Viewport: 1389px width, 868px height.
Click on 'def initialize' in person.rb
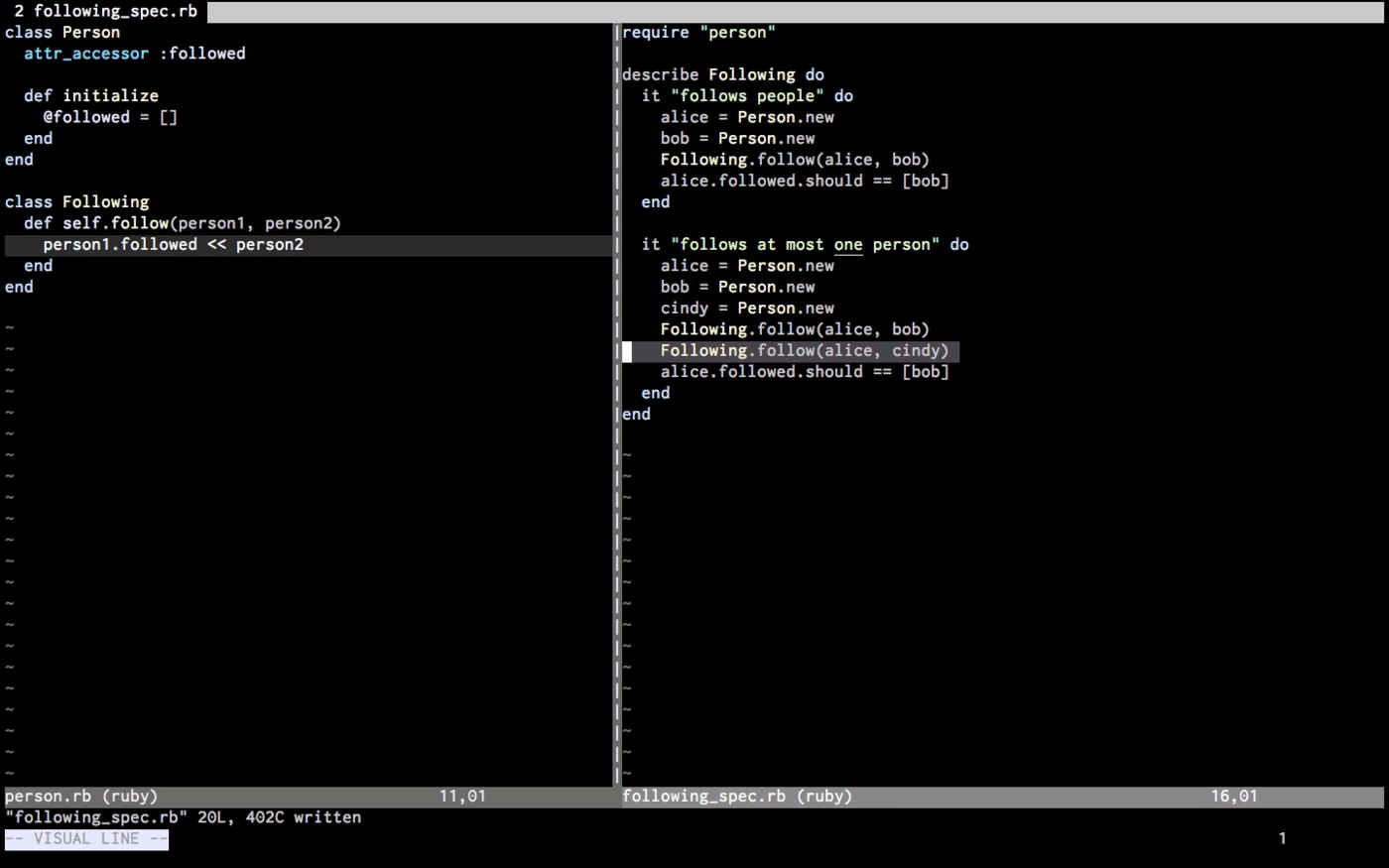[91, 96]
